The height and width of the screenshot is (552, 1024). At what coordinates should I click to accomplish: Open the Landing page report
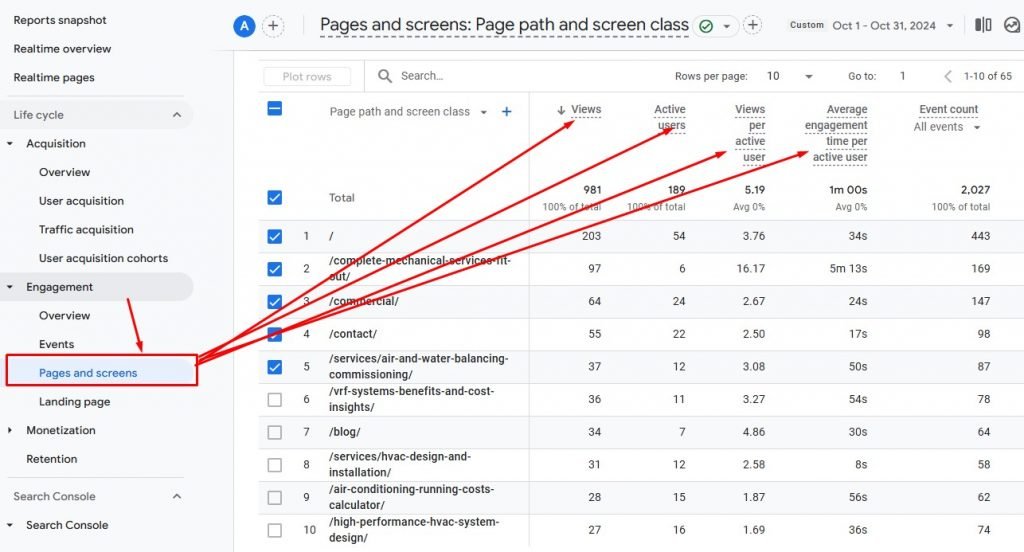tap(74, 402)
